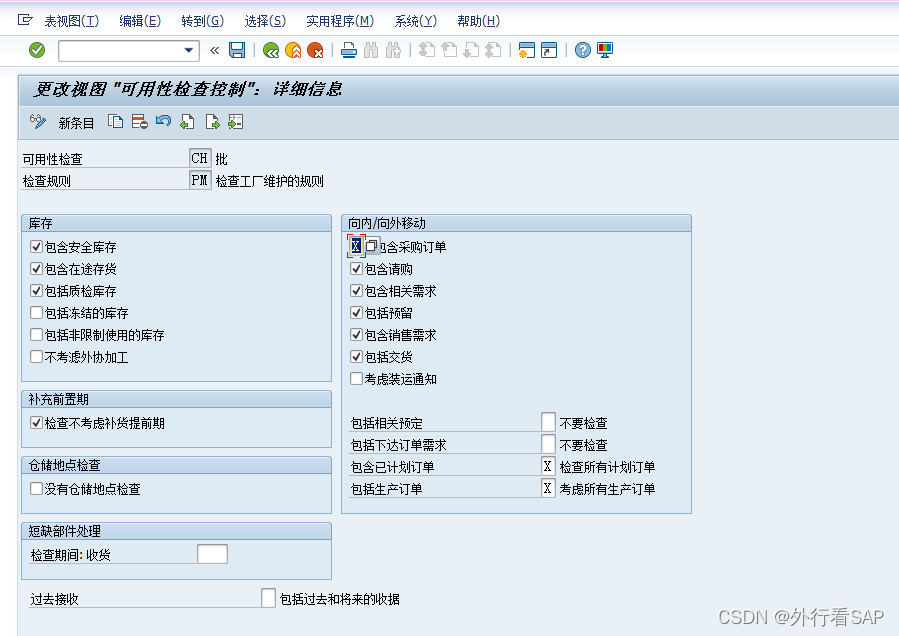Click the Find binoculars icon
Viewport: 899px width, 636px height.
coord(371,50)
